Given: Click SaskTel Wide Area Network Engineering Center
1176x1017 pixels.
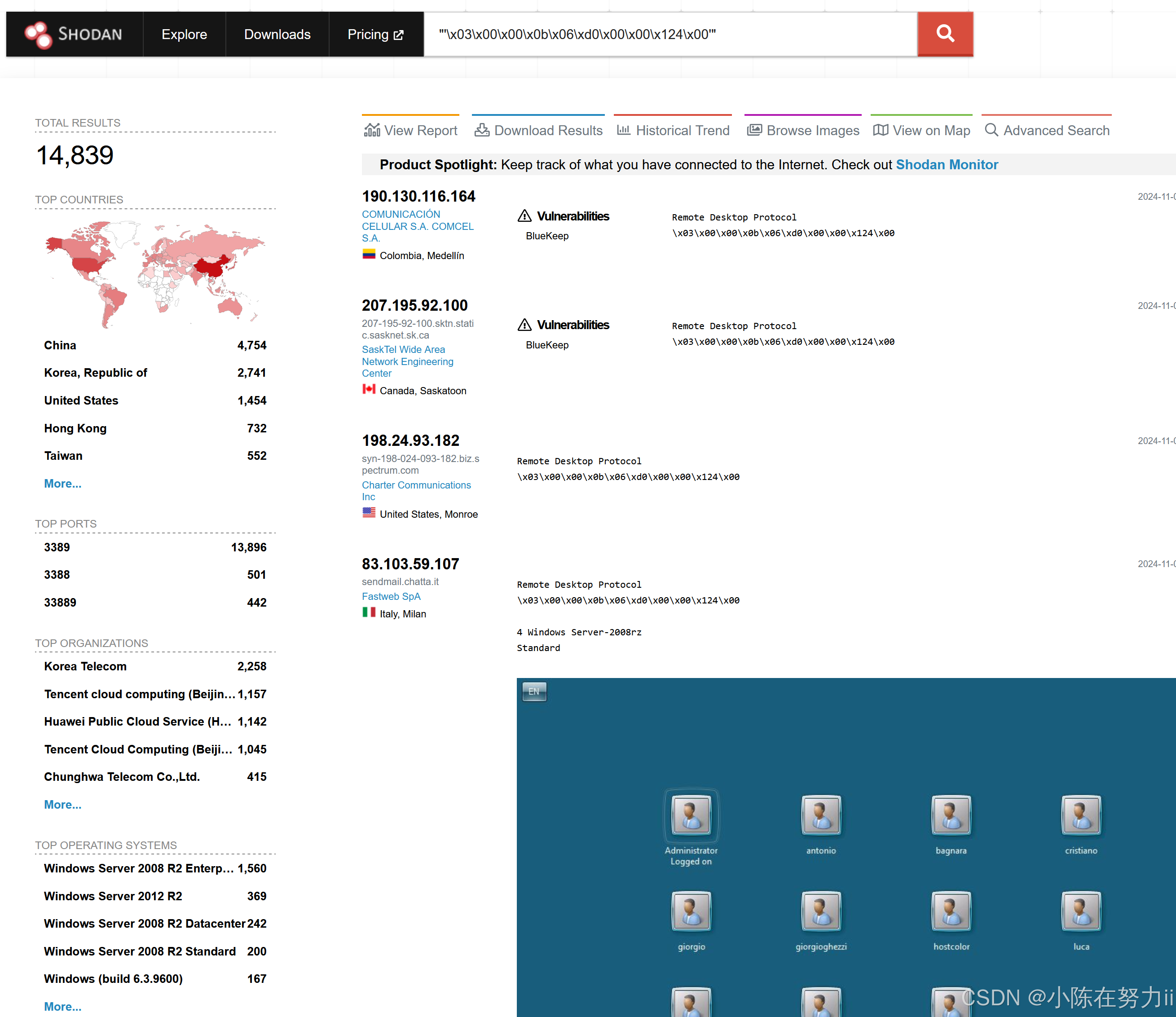Looking at the screenshot, I should [x=408, y=361].
